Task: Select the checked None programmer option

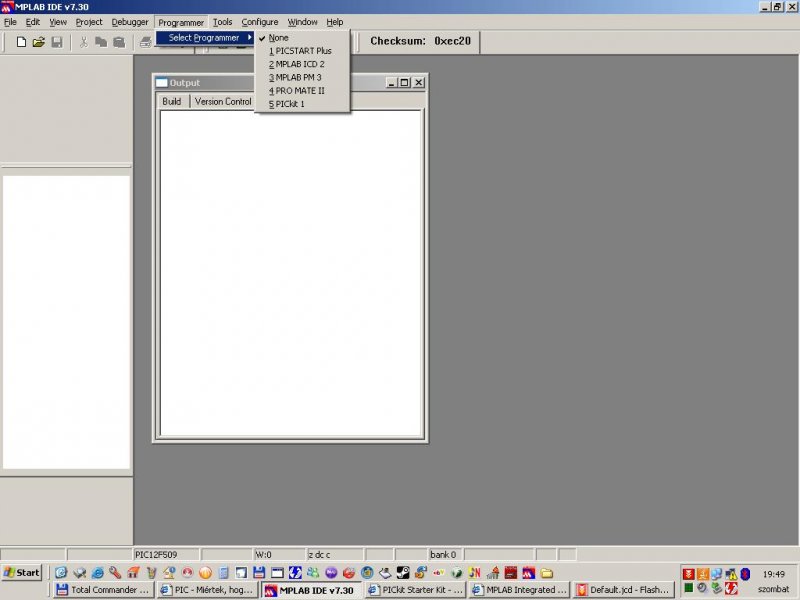Action: pos(302,38)
